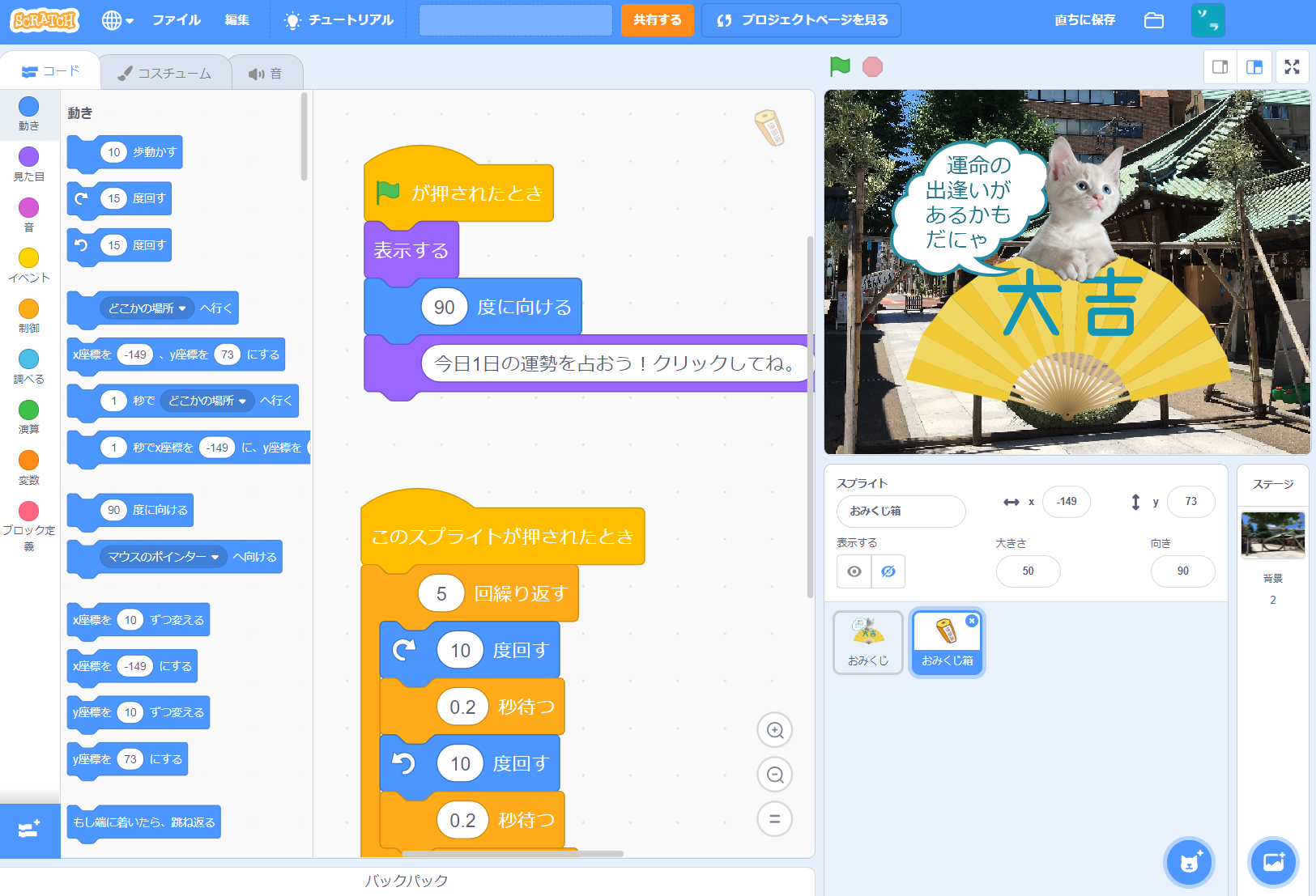Switch to small stage layout
Viewport: 1316px width, 896px height.
(1220, 67)
